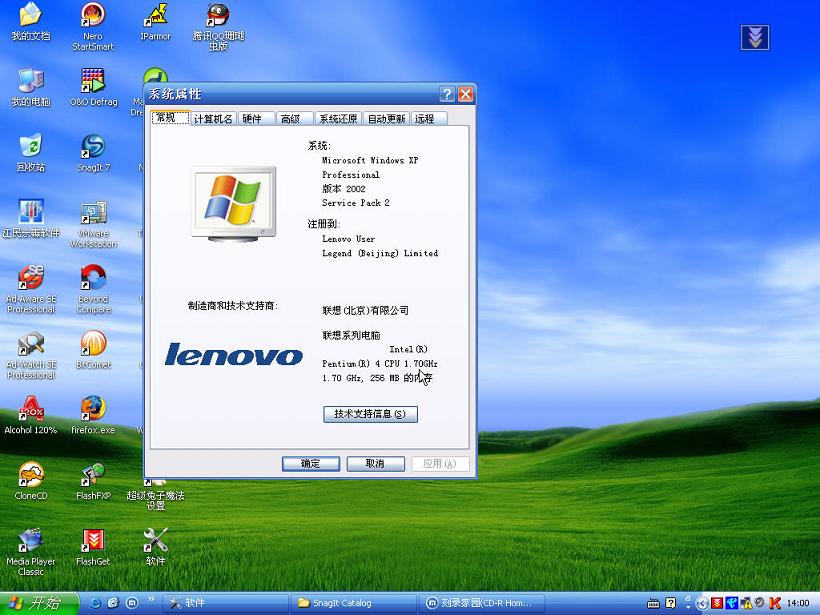Click the 开始 Start button
Image resolution: width=820 pixels, height=615 pixels.
(39, 603)
